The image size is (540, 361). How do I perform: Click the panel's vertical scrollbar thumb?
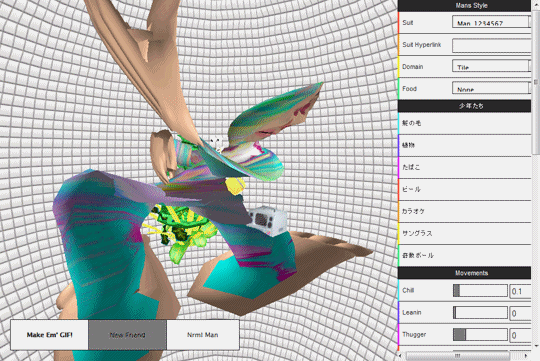[x=536, y=82]
